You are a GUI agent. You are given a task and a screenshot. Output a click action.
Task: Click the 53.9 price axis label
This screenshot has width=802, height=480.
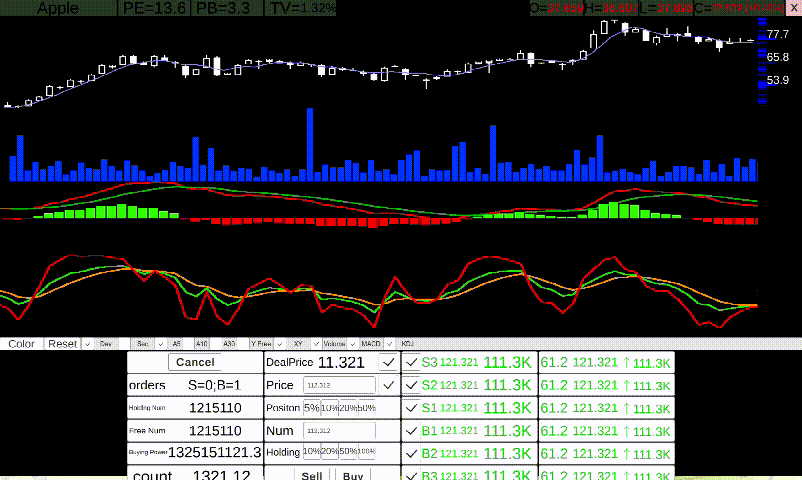[x=778, y=80]
